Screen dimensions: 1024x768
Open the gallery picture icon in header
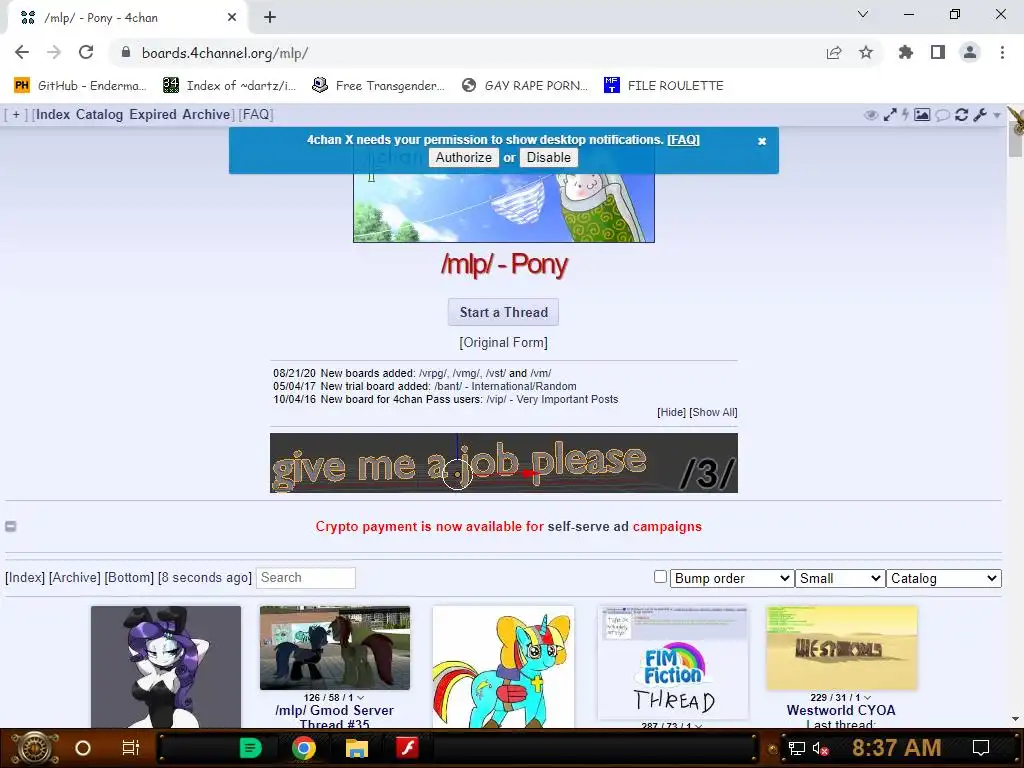point(922,115)
